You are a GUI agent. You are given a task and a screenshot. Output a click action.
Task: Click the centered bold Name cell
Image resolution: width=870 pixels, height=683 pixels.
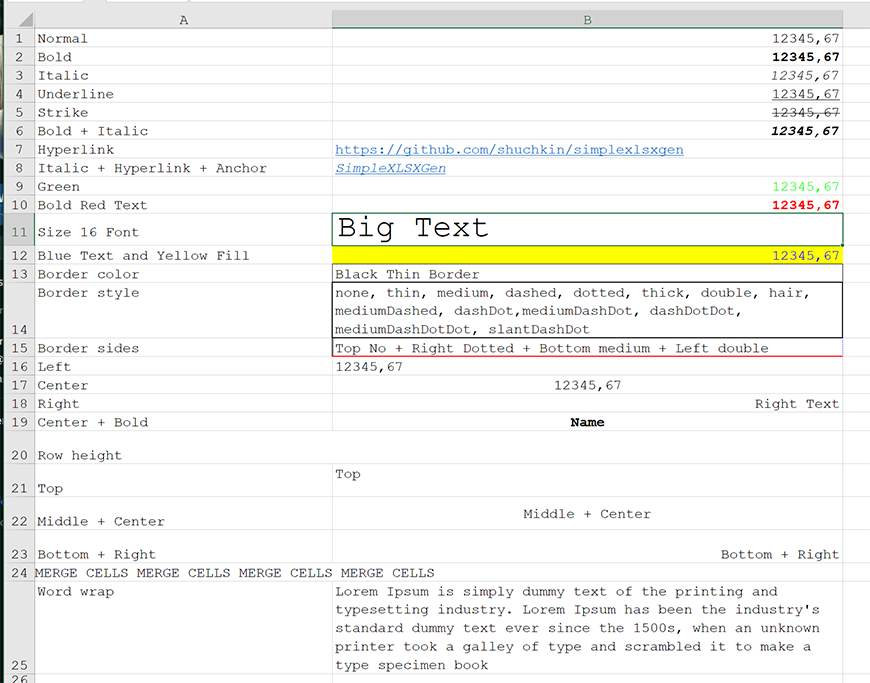(587, 423)
